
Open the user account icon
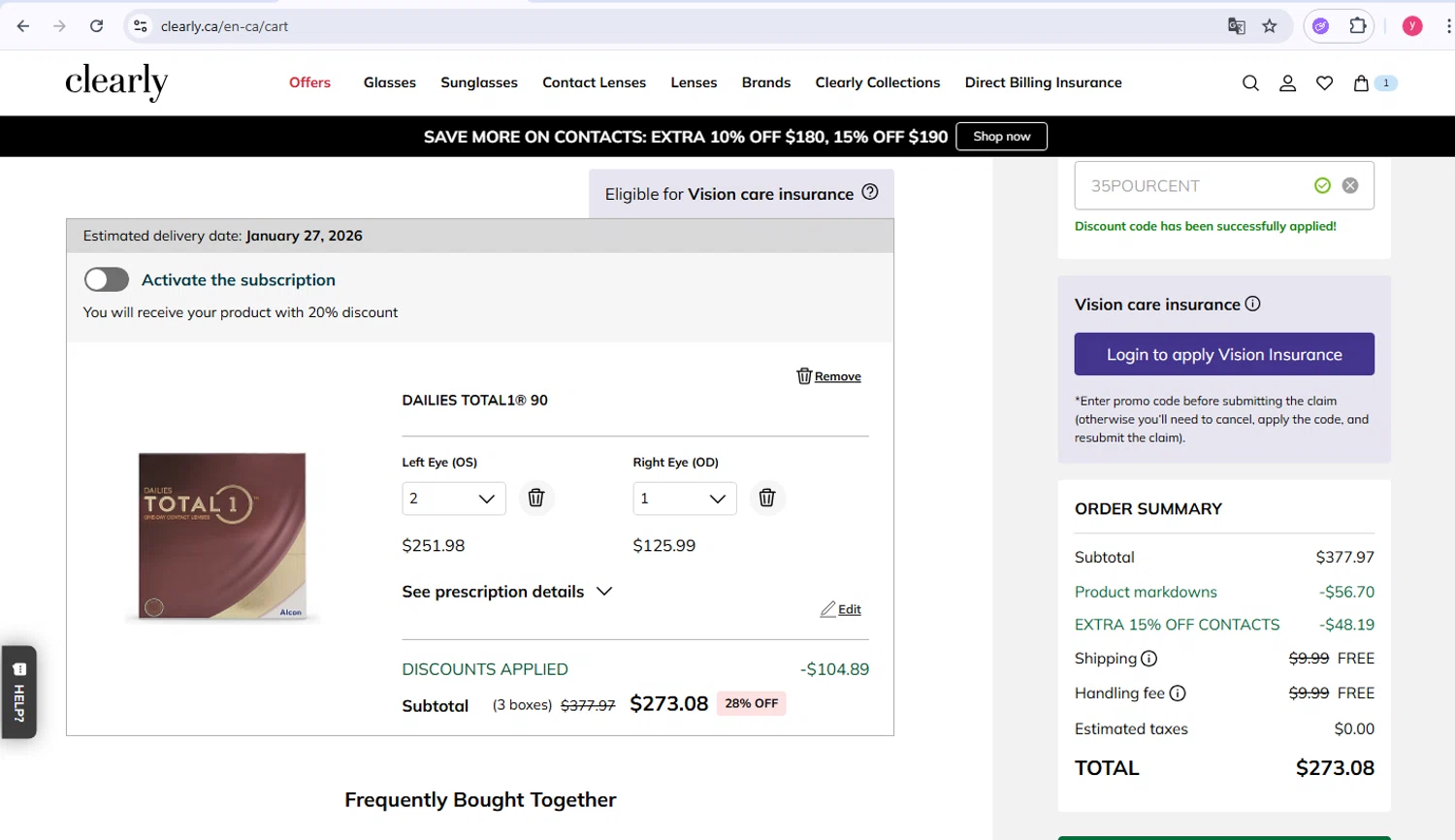pos(1287,83)
